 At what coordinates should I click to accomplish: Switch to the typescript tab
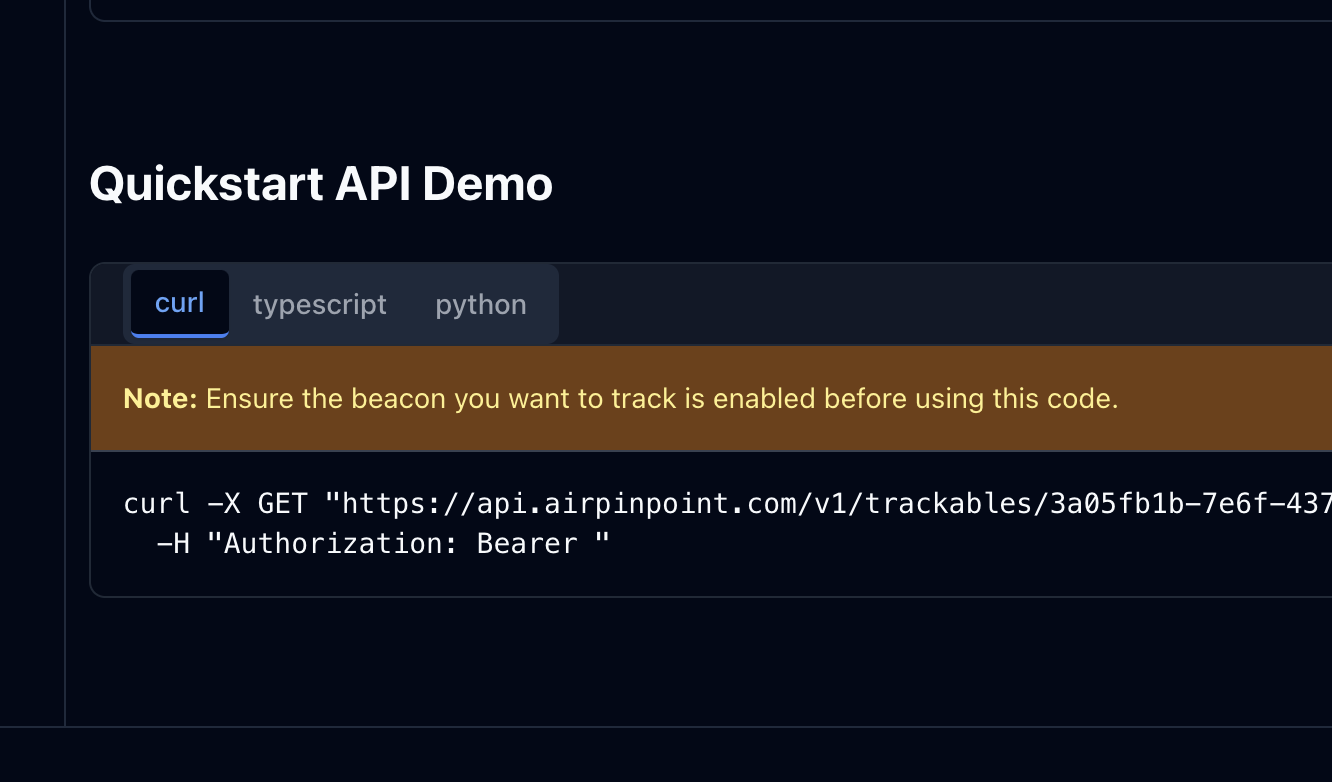tap(320, 304)
